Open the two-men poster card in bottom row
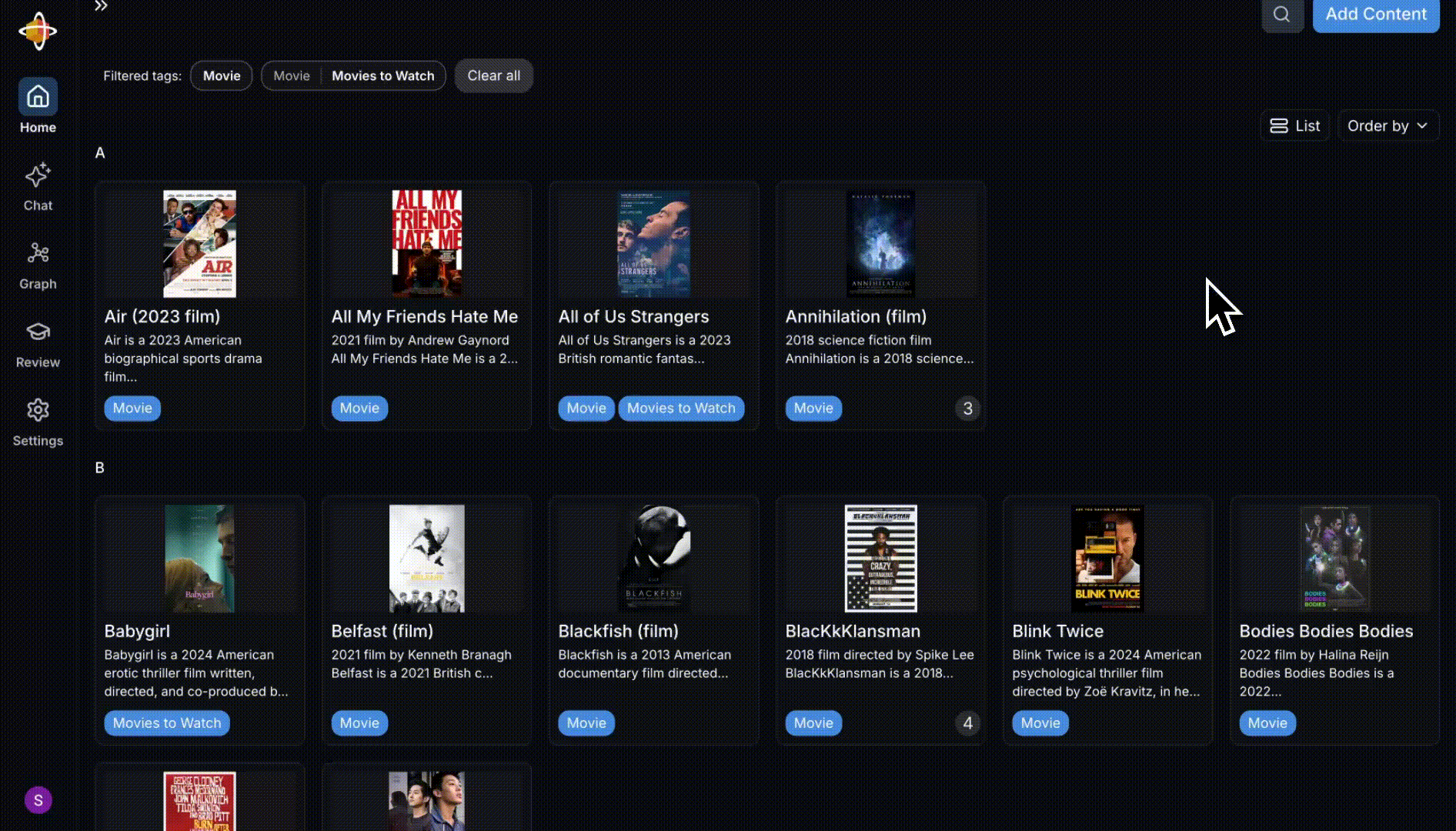 pos(427,797)
